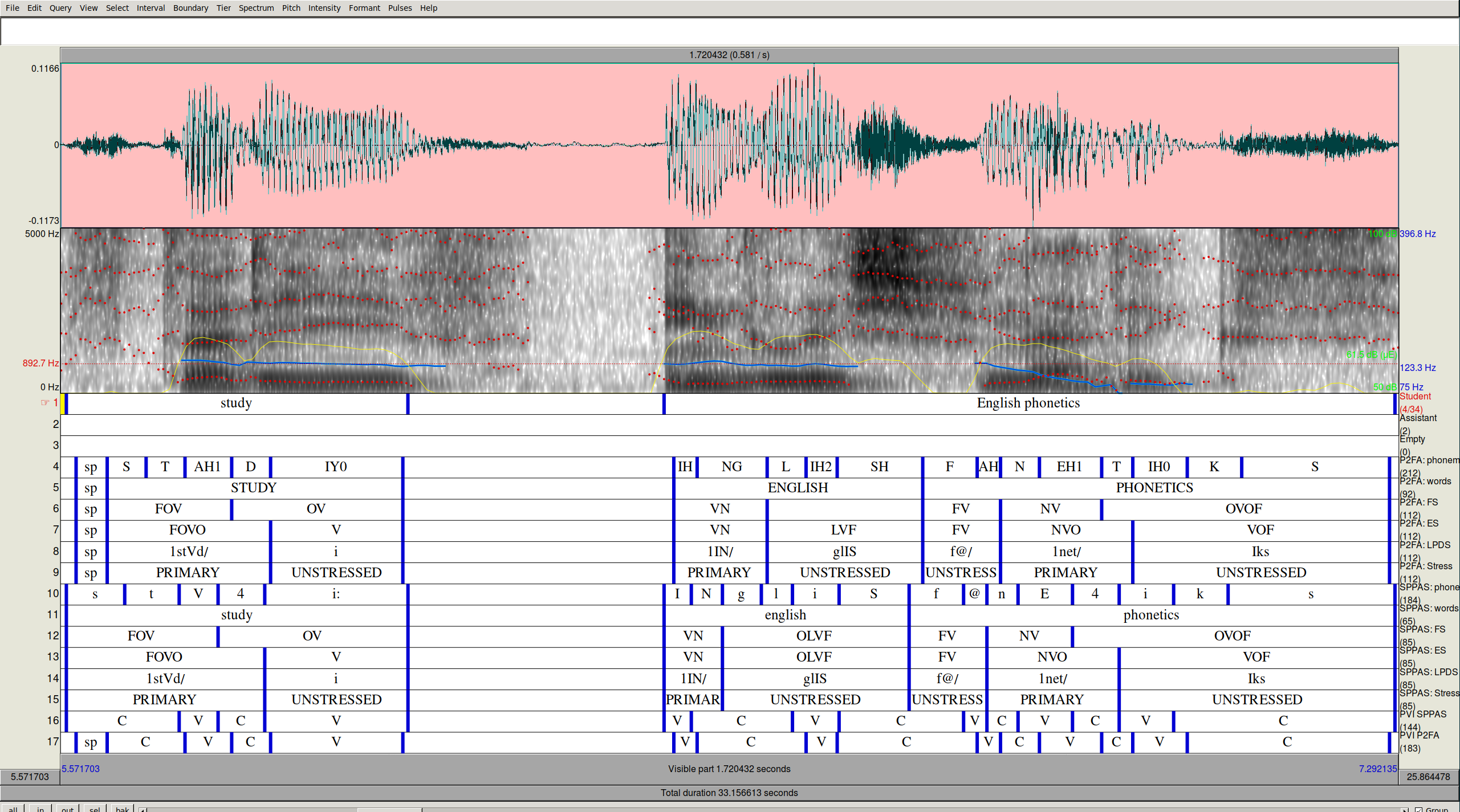Select the 'PHONETICS' word interval in tier 5
1460x812 pixels.
1155,488
